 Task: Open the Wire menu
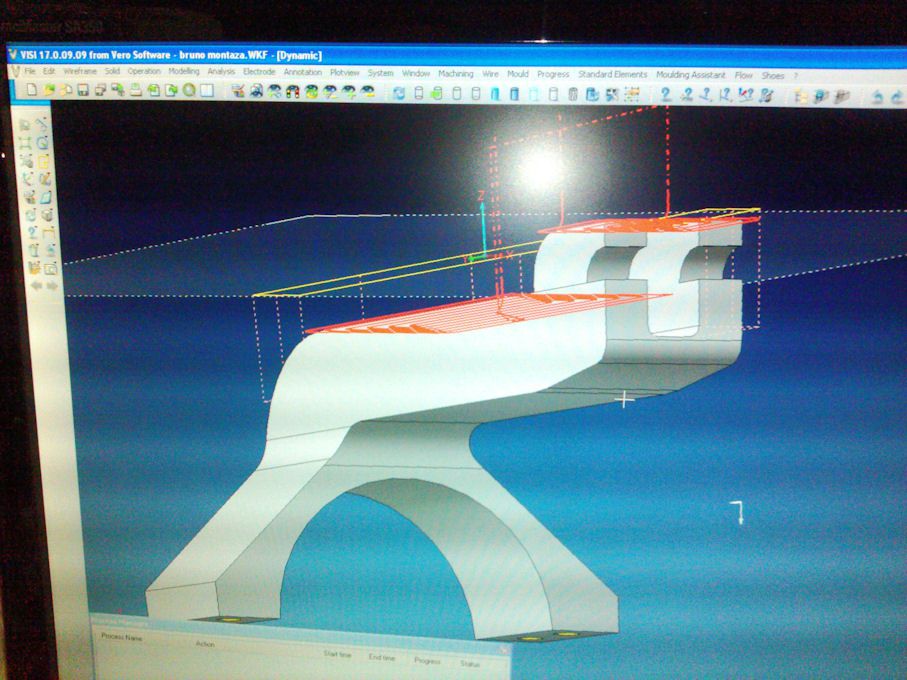(490, 73)
